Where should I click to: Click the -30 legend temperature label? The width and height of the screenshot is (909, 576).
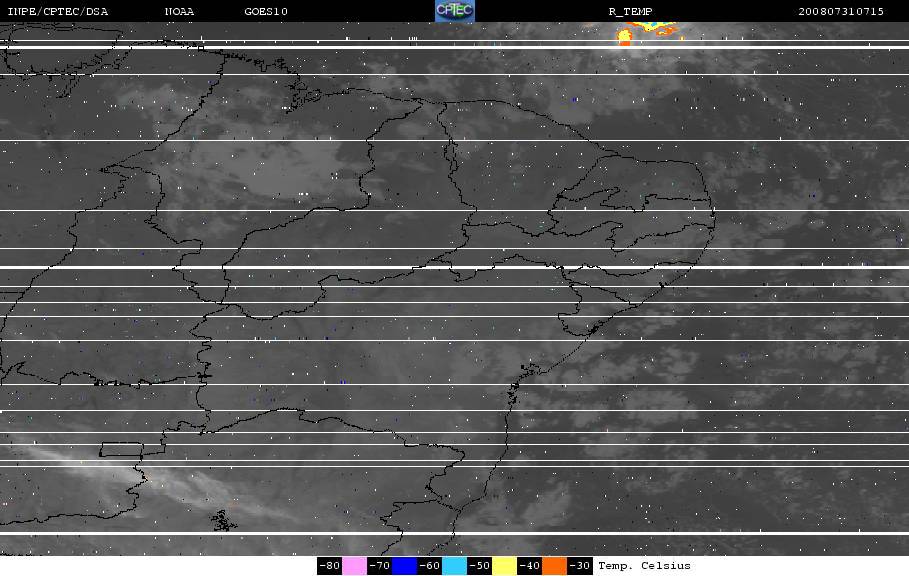(x=579, y=566)
